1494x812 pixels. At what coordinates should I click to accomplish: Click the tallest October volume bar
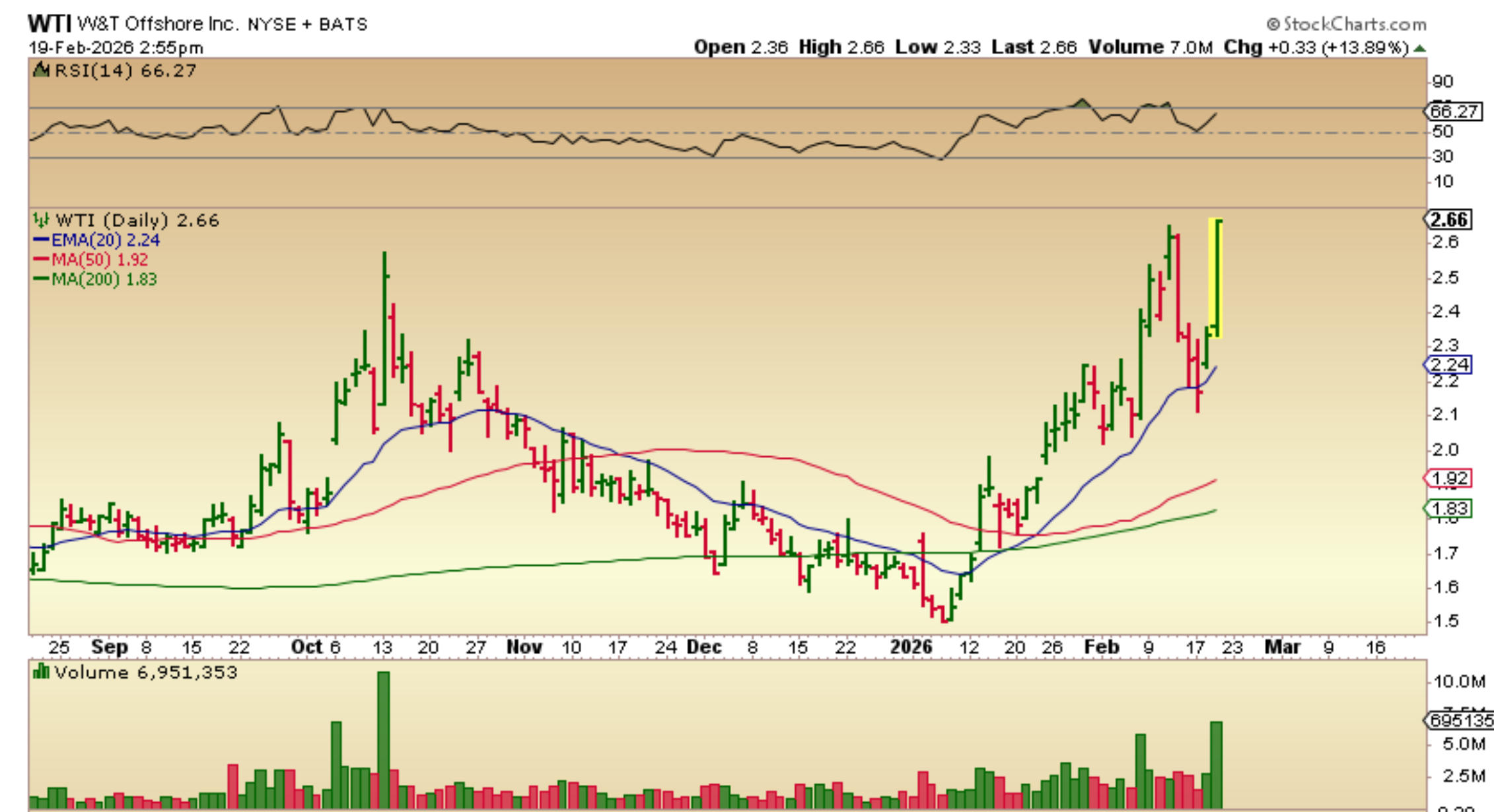[x=383, y=739]
